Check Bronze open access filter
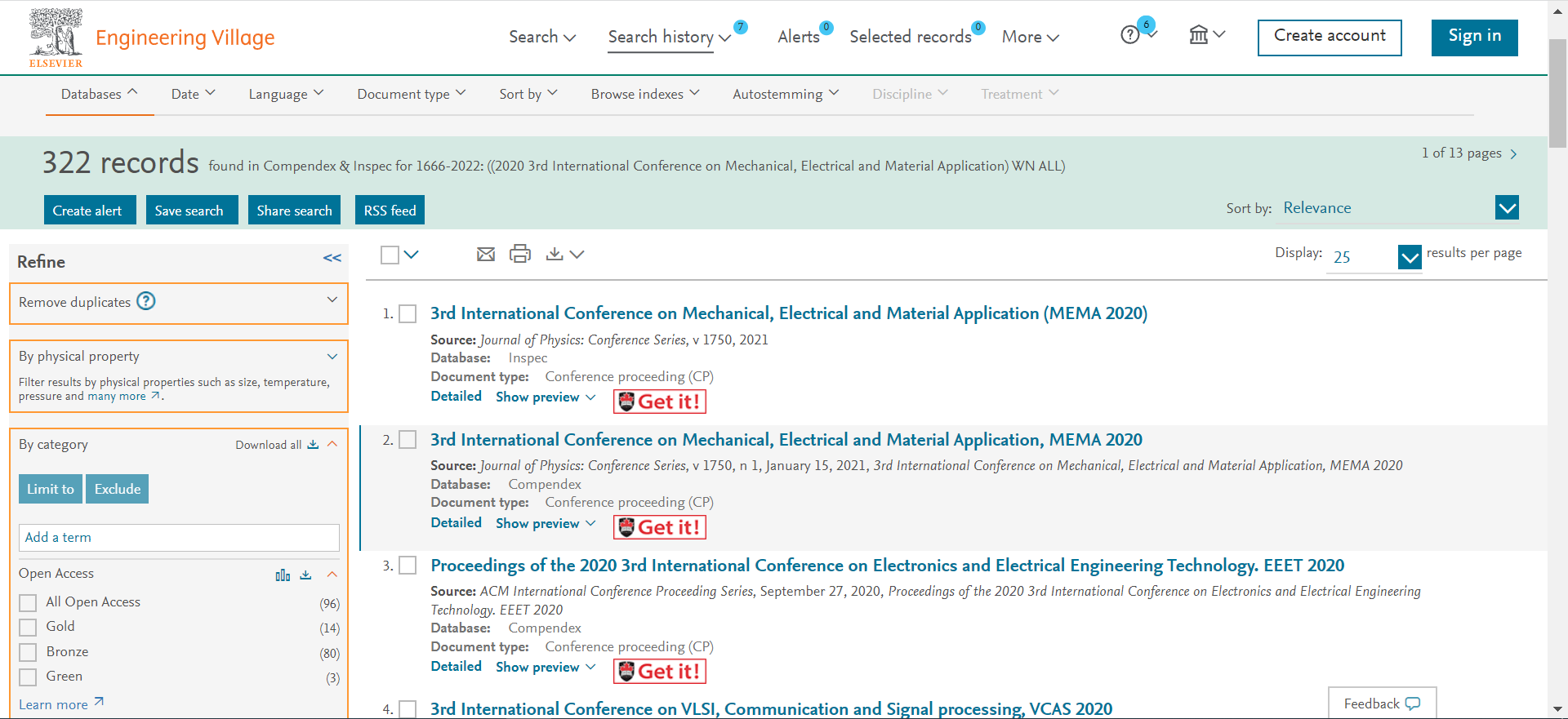Viewport: 1568px width, 719px height. (x=28, y=652)
